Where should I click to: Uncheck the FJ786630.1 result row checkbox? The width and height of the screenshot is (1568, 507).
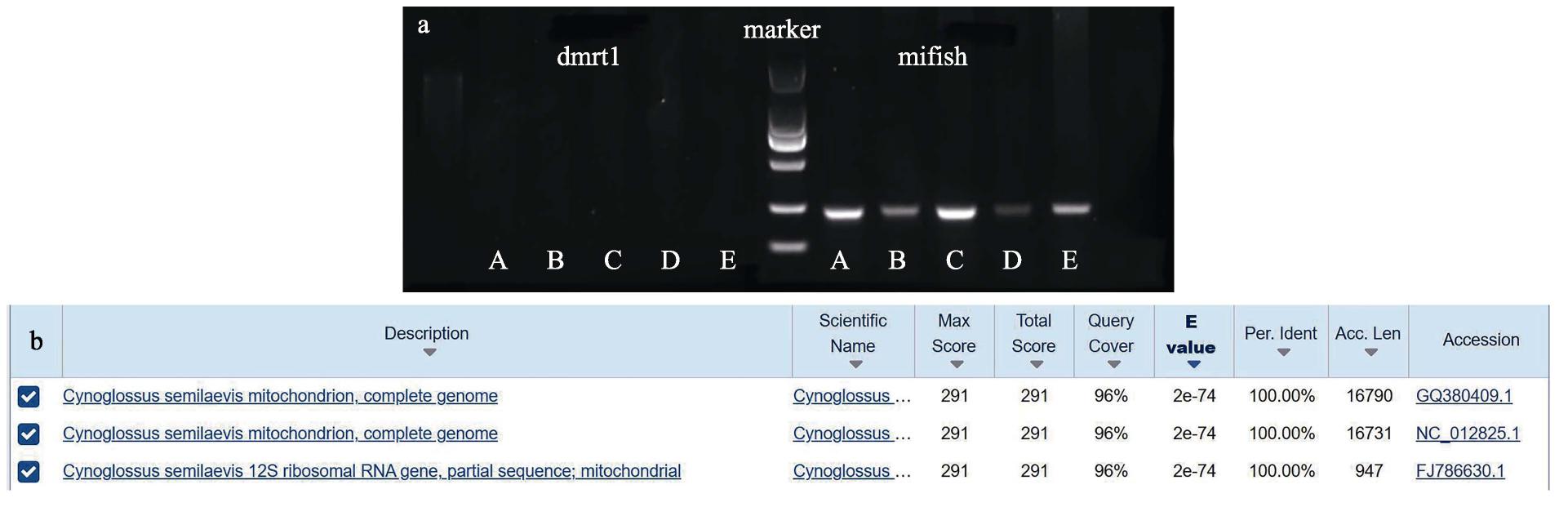click(x=29, y=472)
